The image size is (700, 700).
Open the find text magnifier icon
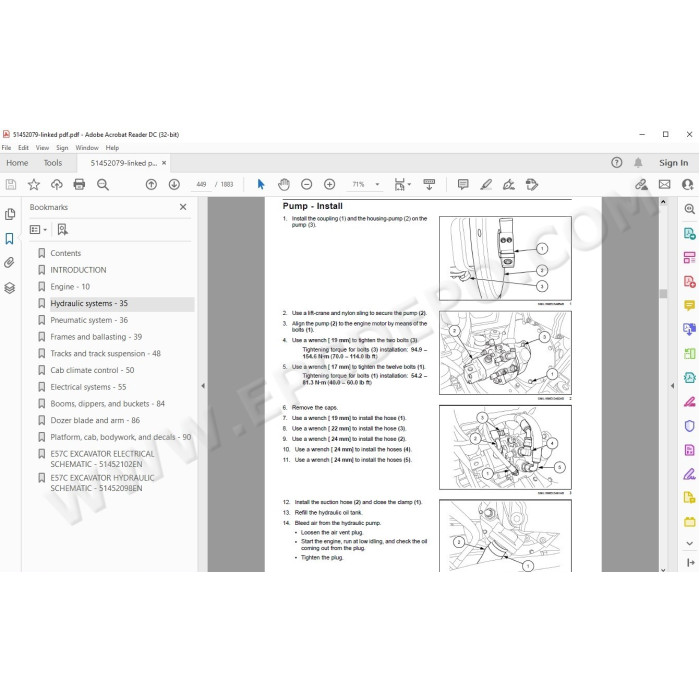pyautogui.click(x=103, y=184)
